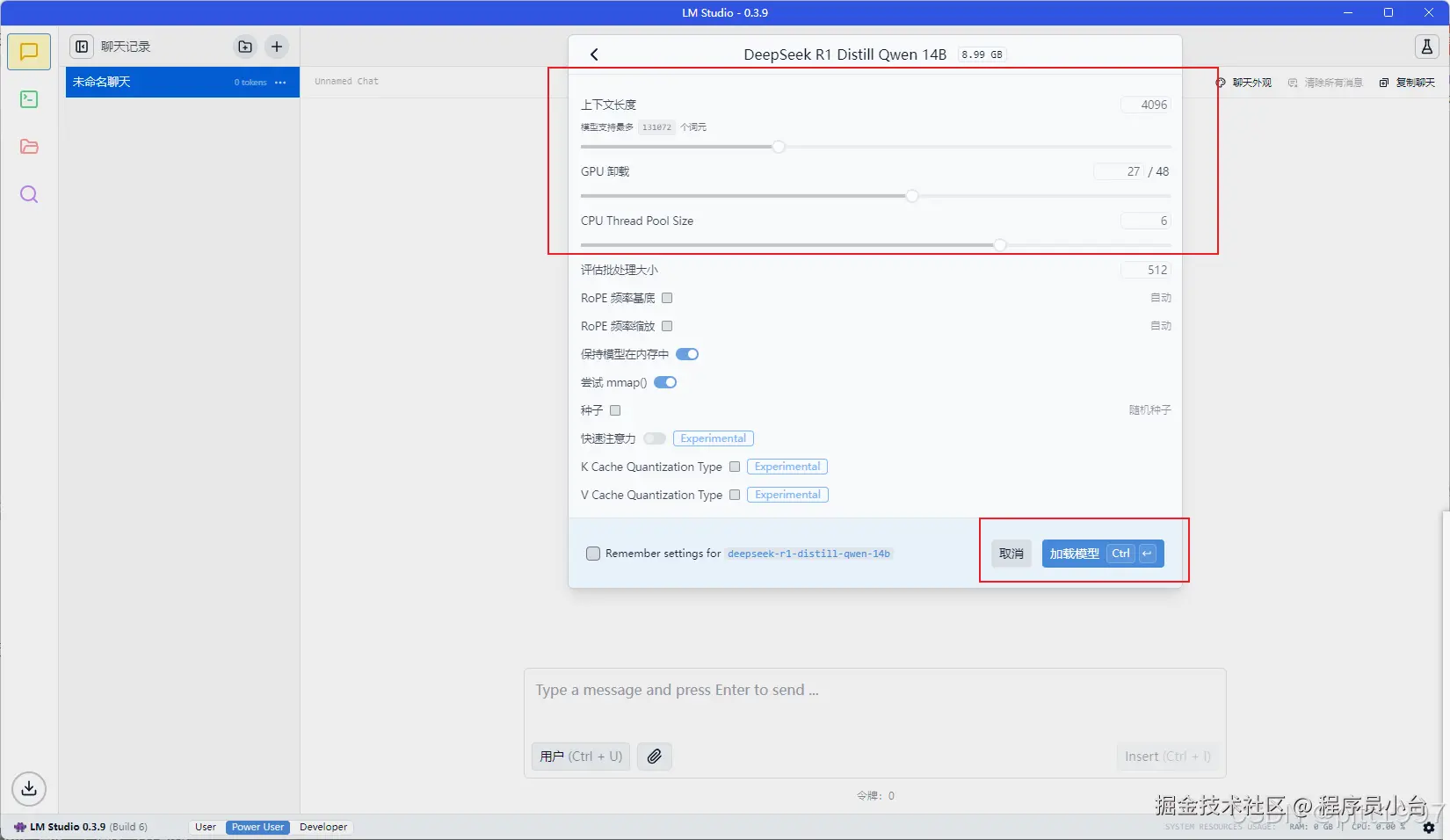Screen dimensions: 1450x840
Task: Adjust the GPU 卸载 slider handle
Action: (912, 196)
